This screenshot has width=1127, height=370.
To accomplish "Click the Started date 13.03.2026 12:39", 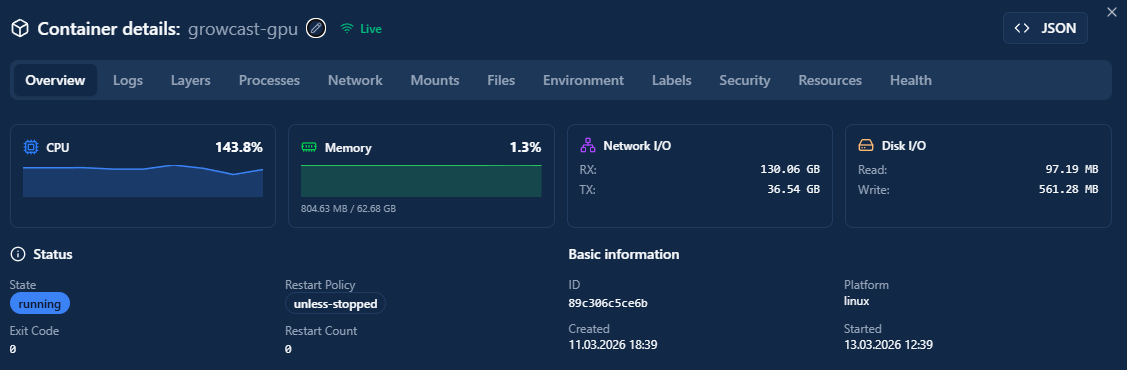I will (x=888, y=345).
